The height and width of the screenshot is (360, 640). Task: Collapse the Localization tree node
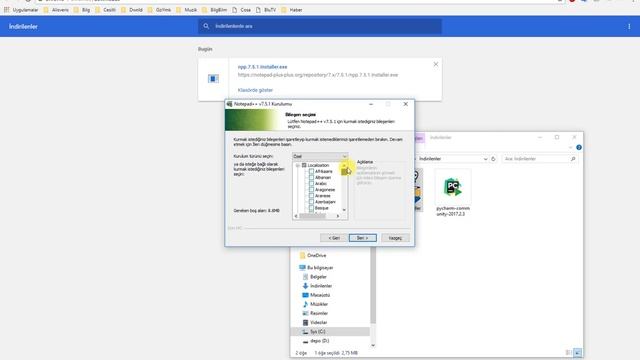[x=298, y=165]
